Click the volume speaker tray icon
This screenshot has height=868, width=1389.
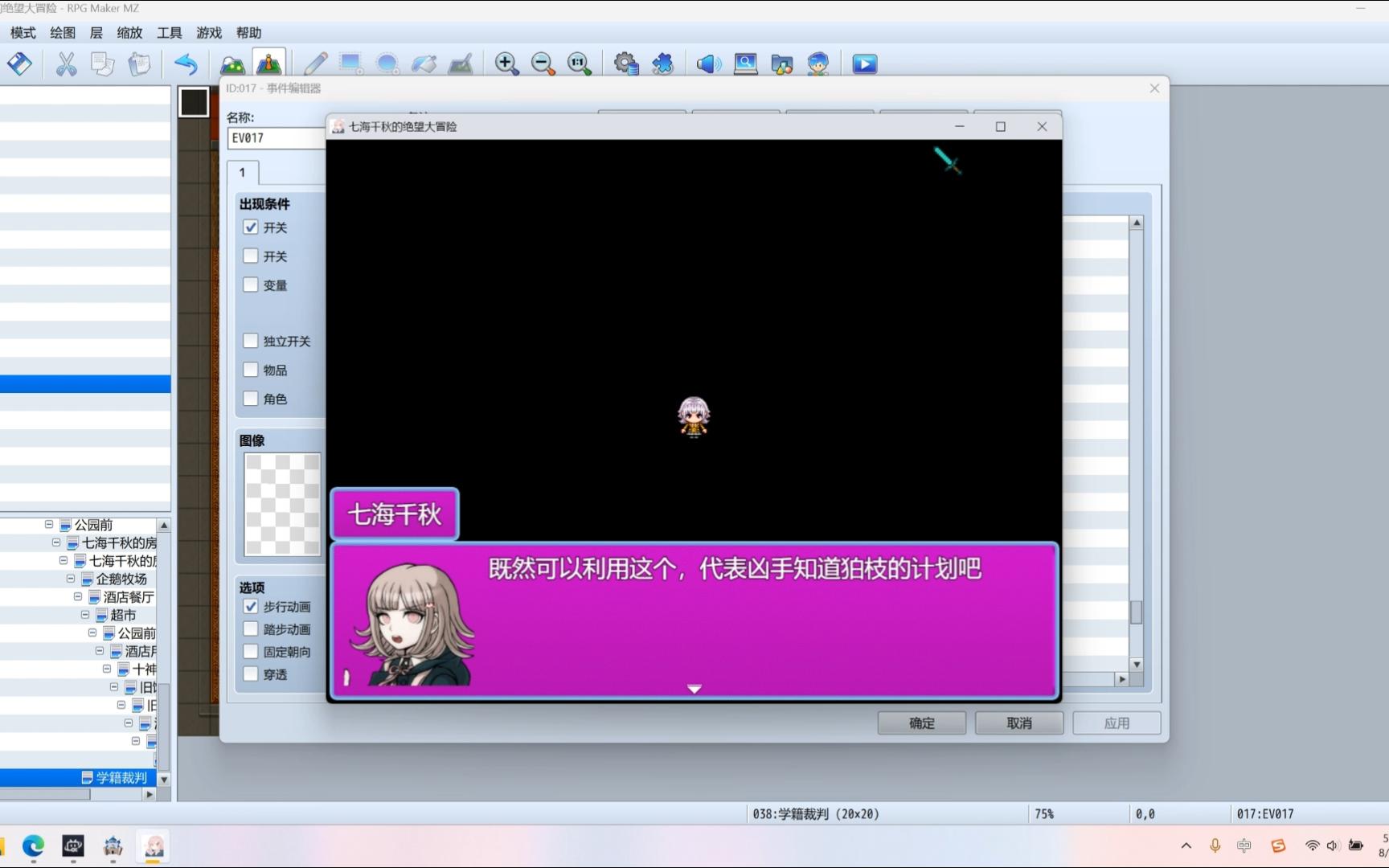[1333, 845]
